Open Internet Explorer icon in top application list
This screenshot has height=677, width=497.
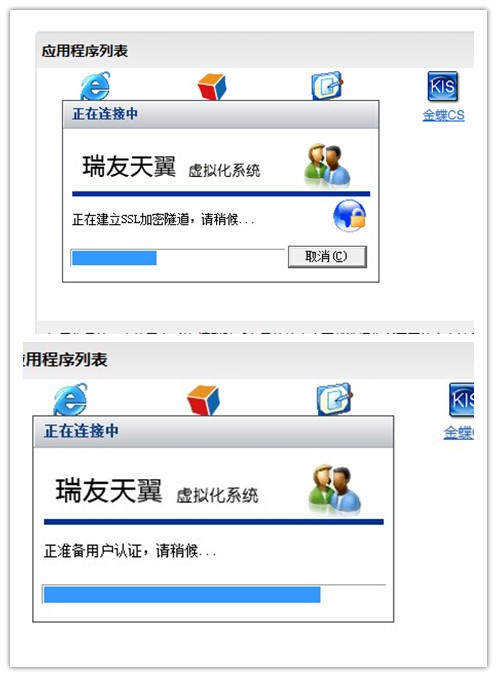pyautogui.click(x=95, y=86)
